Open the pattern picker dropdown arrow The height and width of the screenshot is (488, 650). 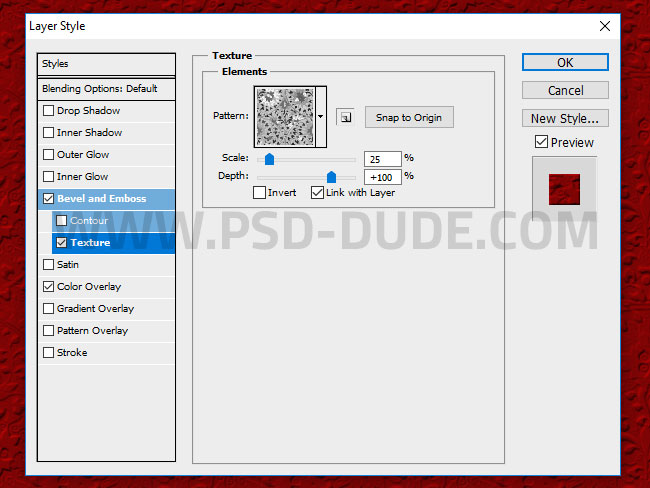pos(321,117)
